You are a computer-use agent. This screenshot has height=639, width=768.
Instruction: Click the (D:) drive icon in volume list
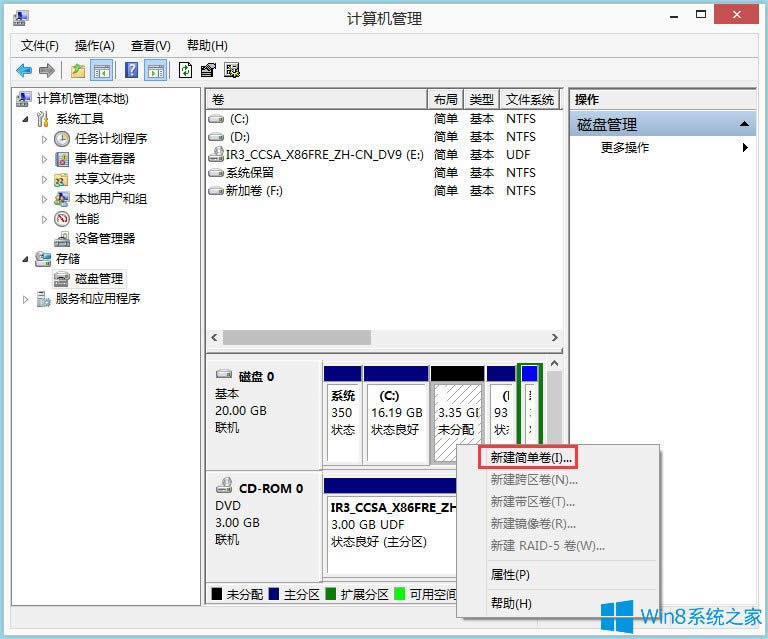216,137
